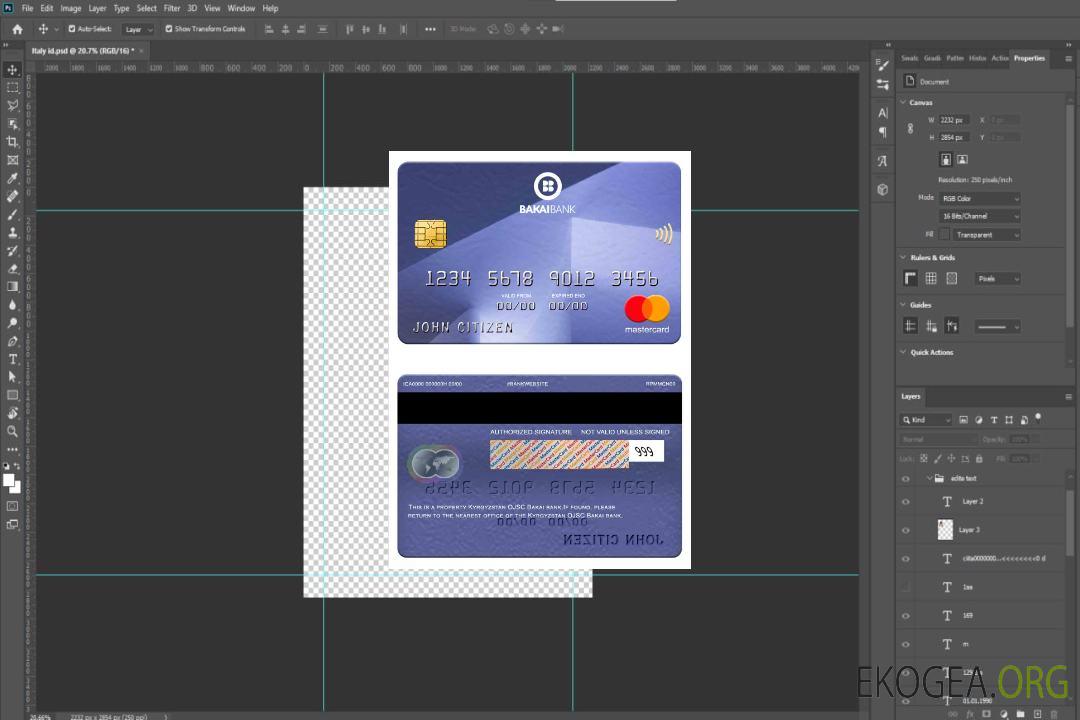Hide Layer 3 using its eye icon
Viewport: 1080px width, 720px height.
[906, 531]
